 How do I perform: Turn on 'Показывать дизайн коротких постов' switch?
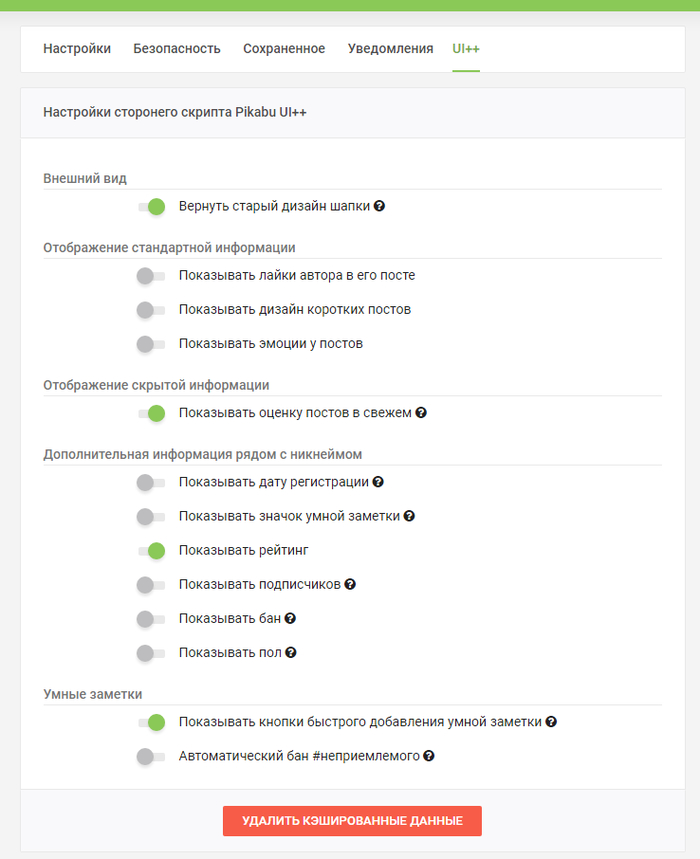[151, 310]
